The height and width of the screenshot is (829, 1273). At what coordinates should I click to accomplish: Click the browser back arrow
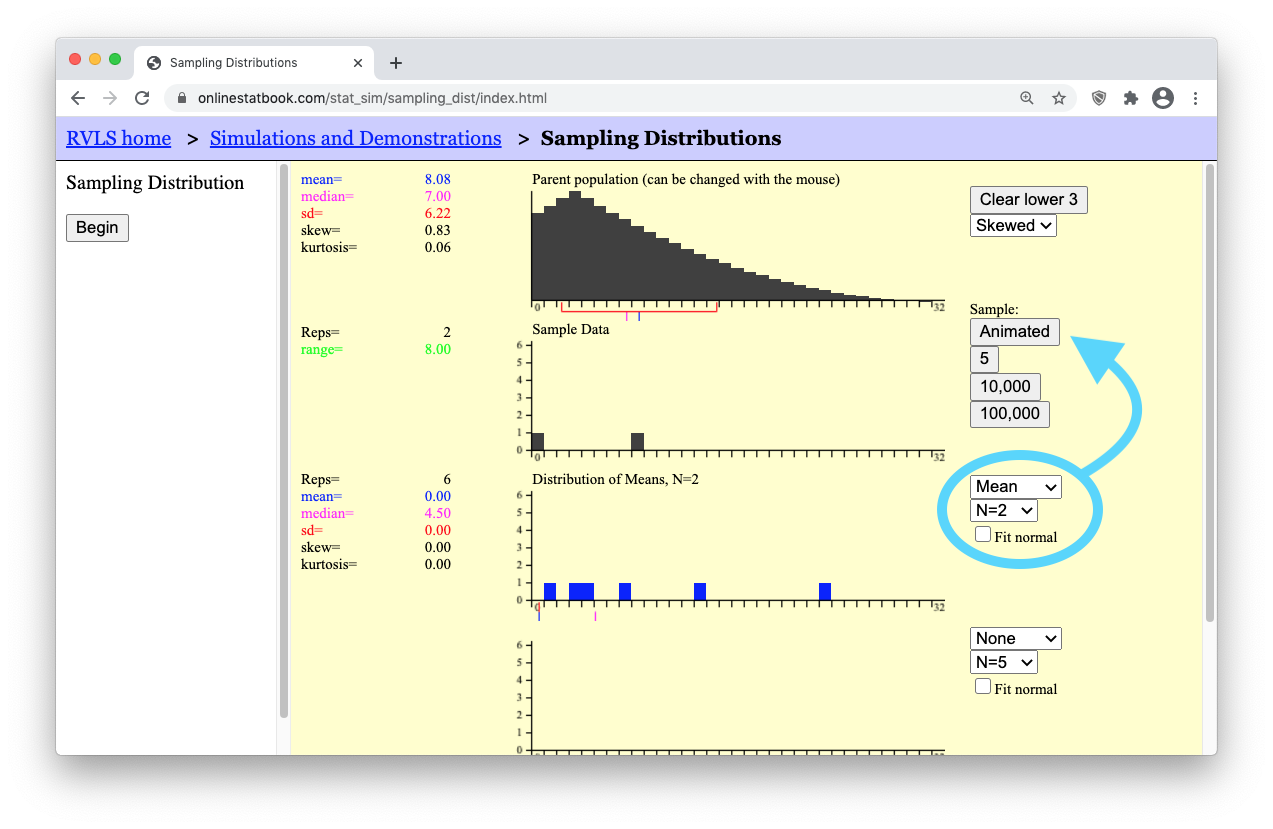tap(78, 98)
